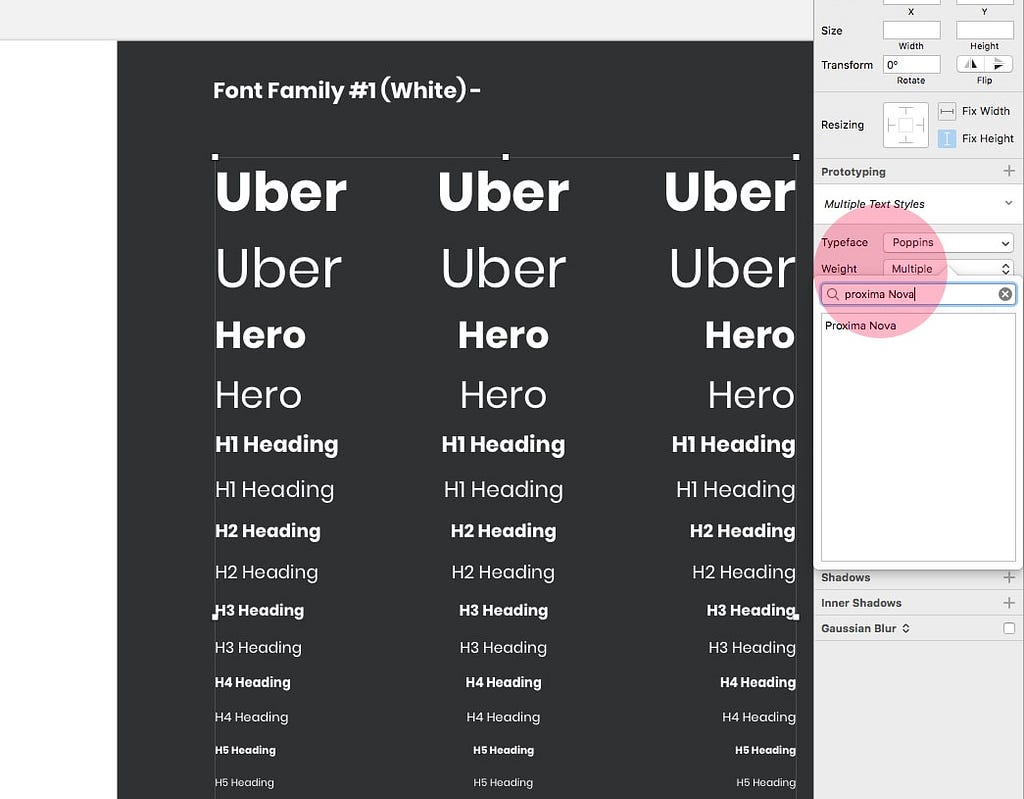Enable the Gaussian Blur checkbox
This screenshot has height=799, width=1024.
1009,628
